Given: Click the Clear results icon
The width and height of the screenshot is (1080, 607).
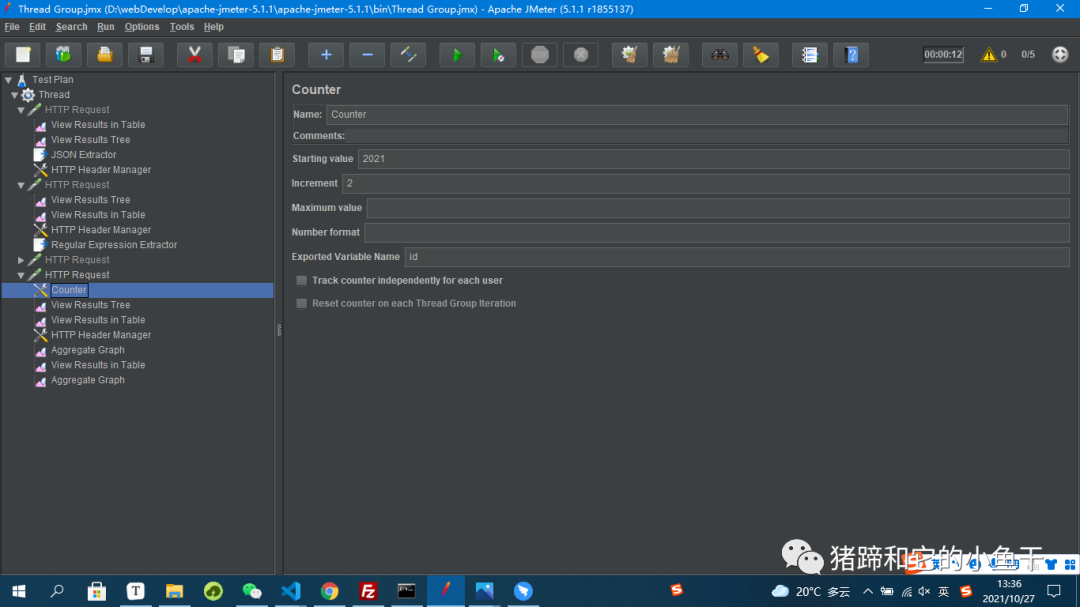Looking at the screenshot, I should (x=630, y=54).
